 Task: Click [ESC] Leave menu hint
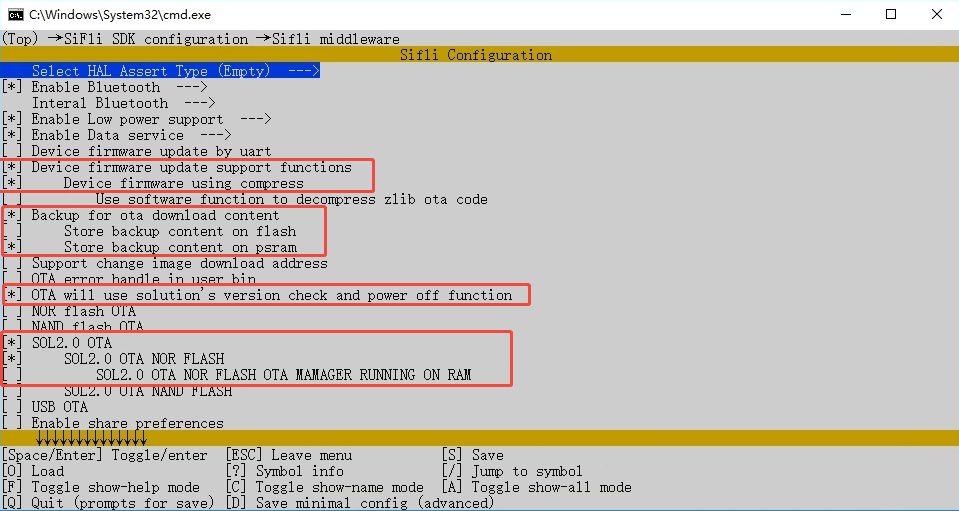(289, 455)
